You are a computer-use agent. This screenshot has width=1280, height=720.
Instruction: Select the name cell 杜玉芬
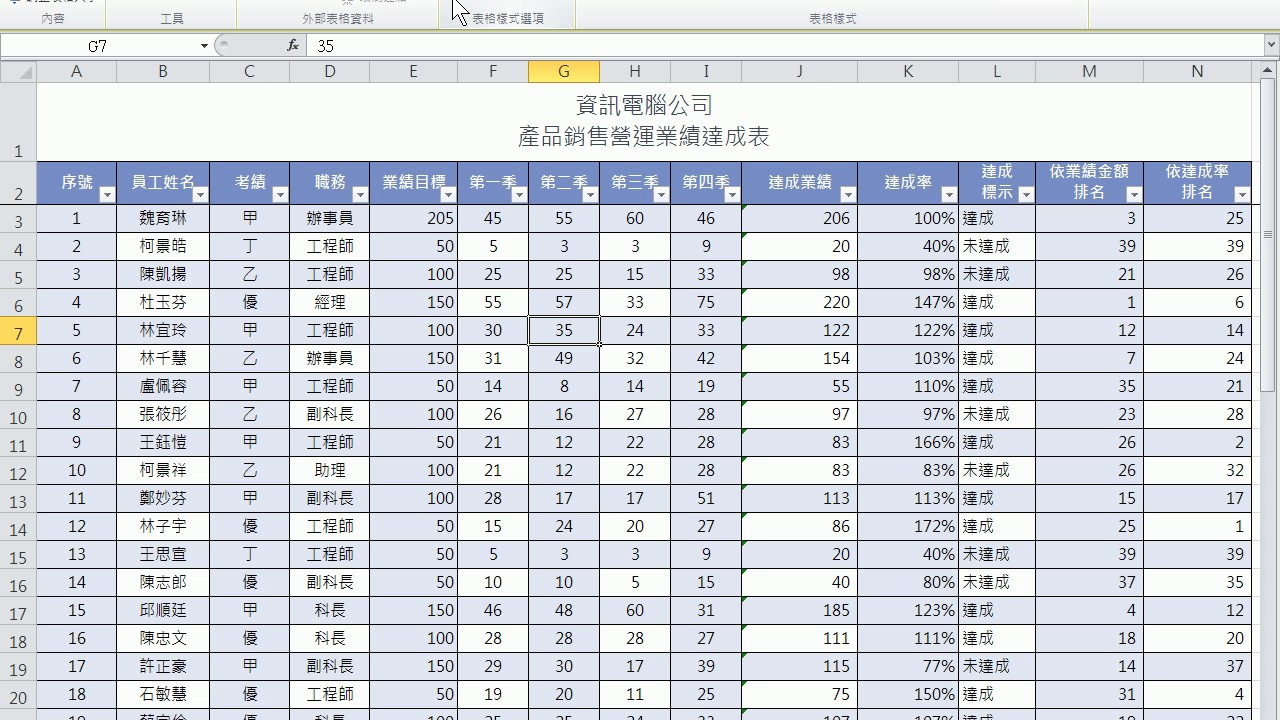[x=163, y=302]
